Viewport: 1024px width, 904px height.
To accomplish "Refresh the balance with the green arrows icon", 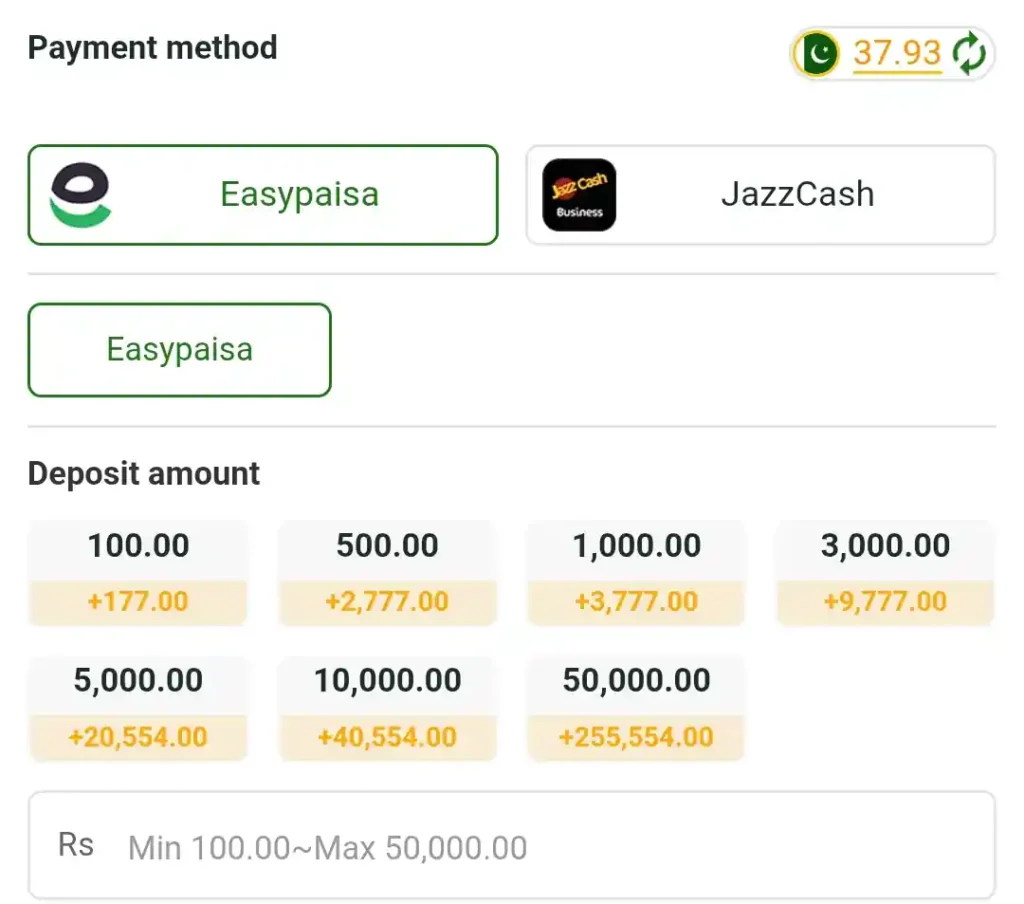I will tap(969, 53).
